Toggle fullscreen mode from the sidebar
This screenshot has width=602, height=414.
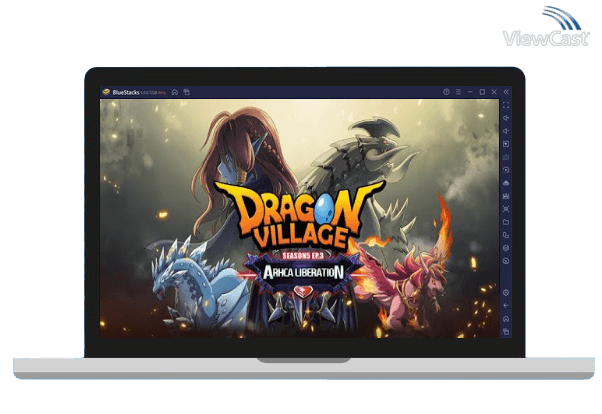tap(506, 105)
